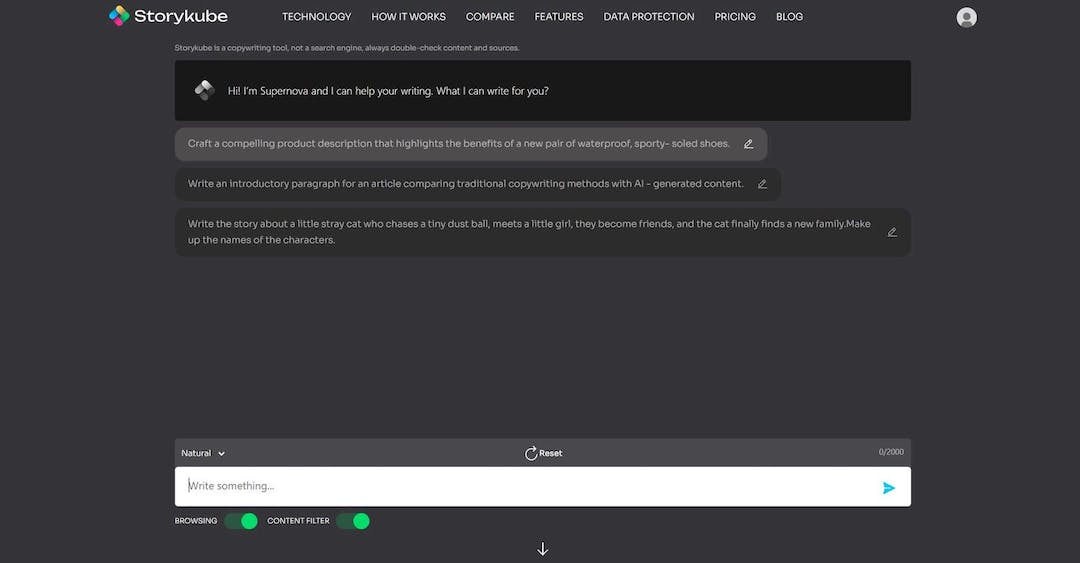Navigate to the Blog link

coord(789,17)
